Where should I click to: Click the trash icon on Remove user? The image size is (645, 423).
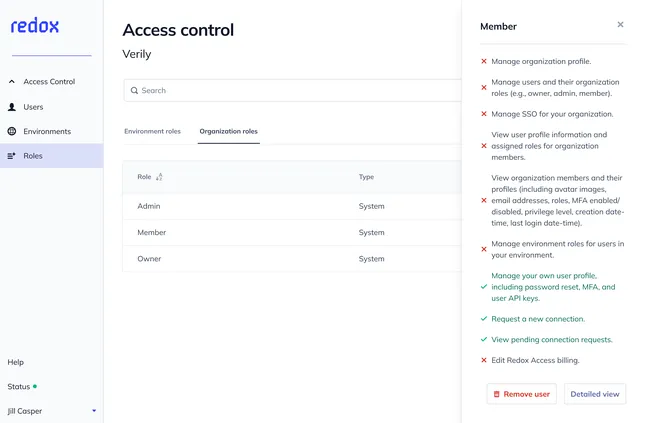(497, 394)
